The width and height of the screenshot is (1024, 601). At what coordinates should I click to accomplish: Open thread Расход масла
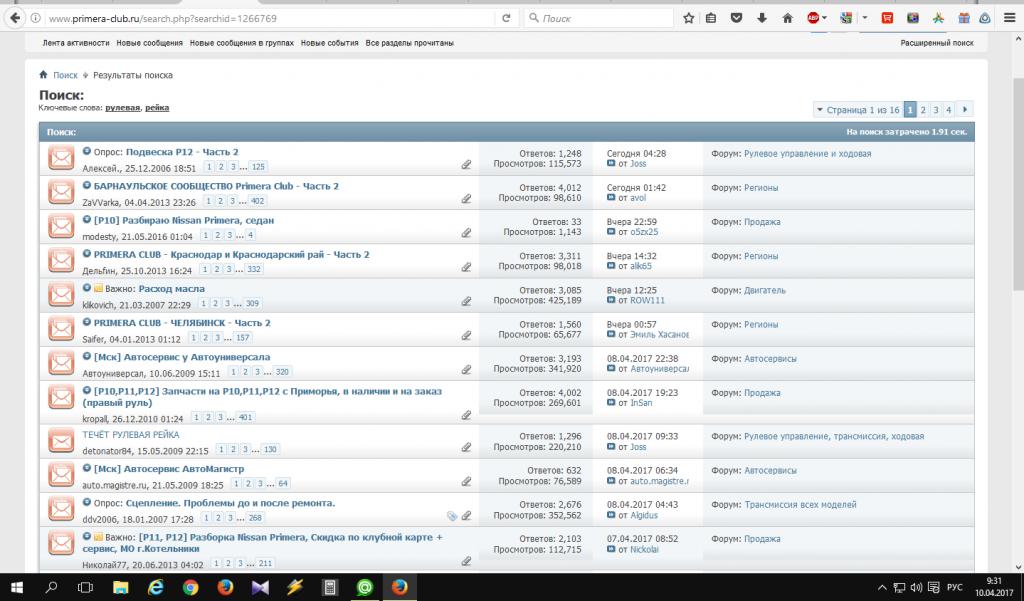click(172, 289)
